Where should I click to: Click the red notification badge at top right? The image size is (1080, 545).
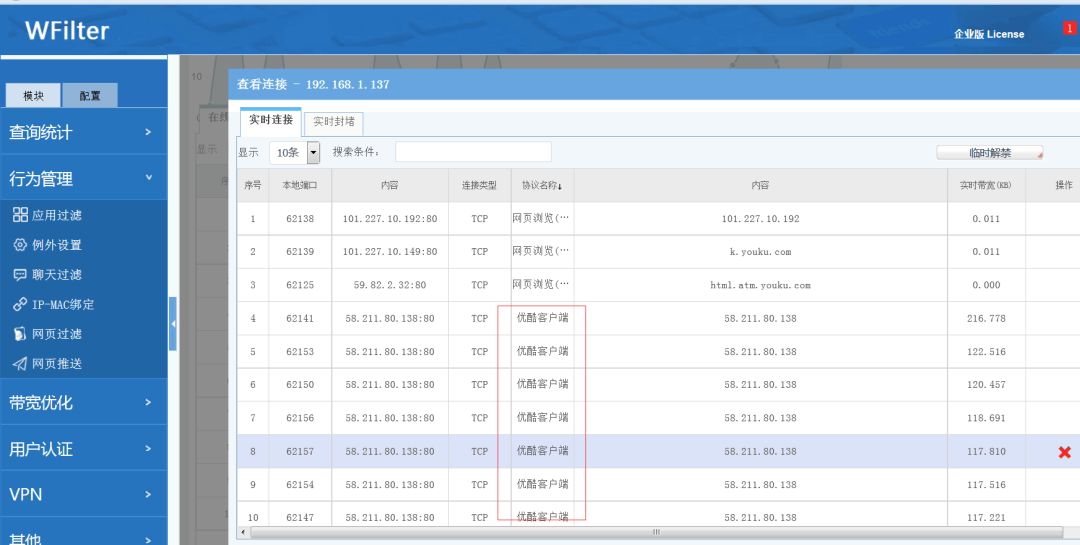tap(1069, 29)
